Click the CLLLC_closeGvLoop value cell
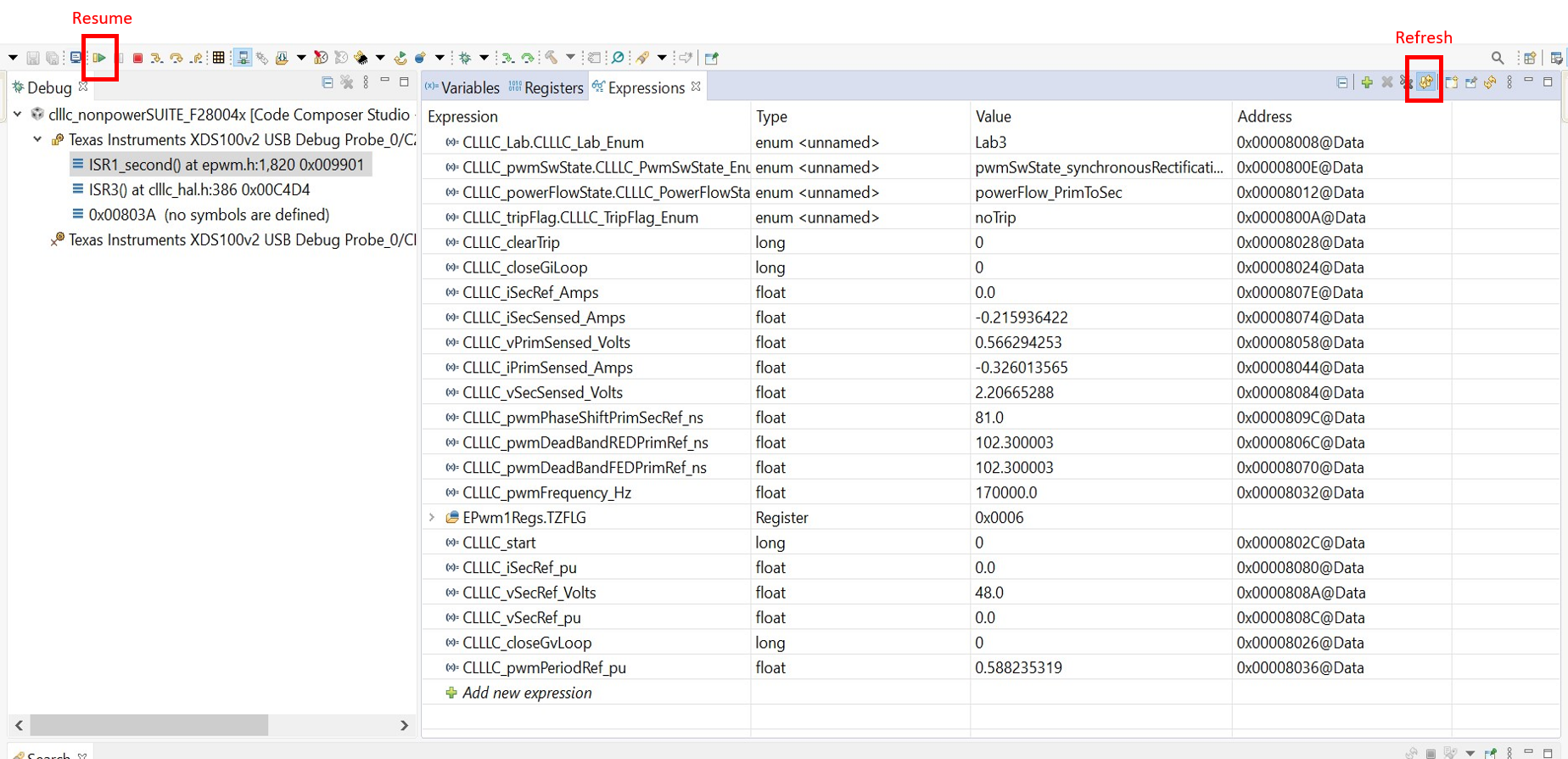 1100,643
